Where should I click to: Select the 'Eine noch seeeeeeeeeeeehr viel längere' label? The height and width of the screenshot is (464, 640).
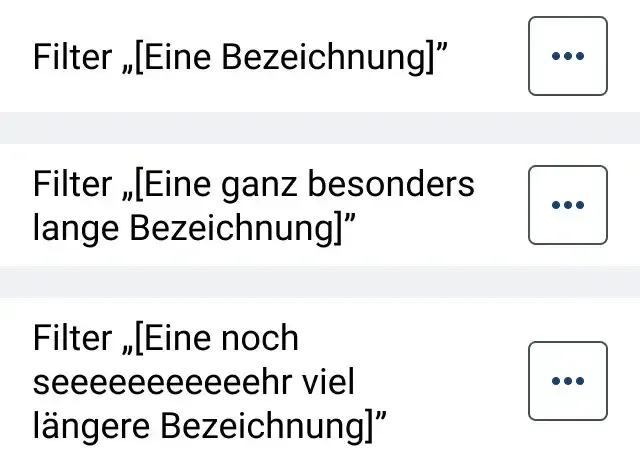click(x=209, y=382)
